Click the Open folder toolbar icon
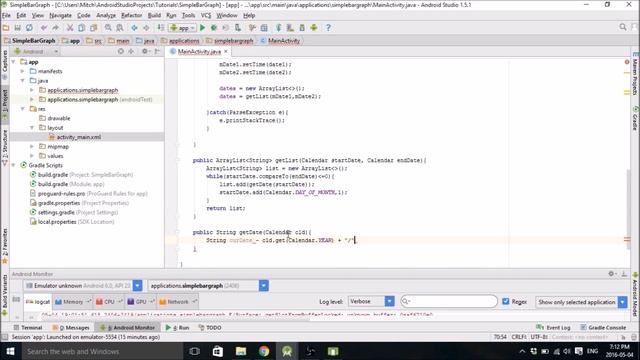Image resolution: width=640 pixels, height=360 pixels. [x=6, y=28]
